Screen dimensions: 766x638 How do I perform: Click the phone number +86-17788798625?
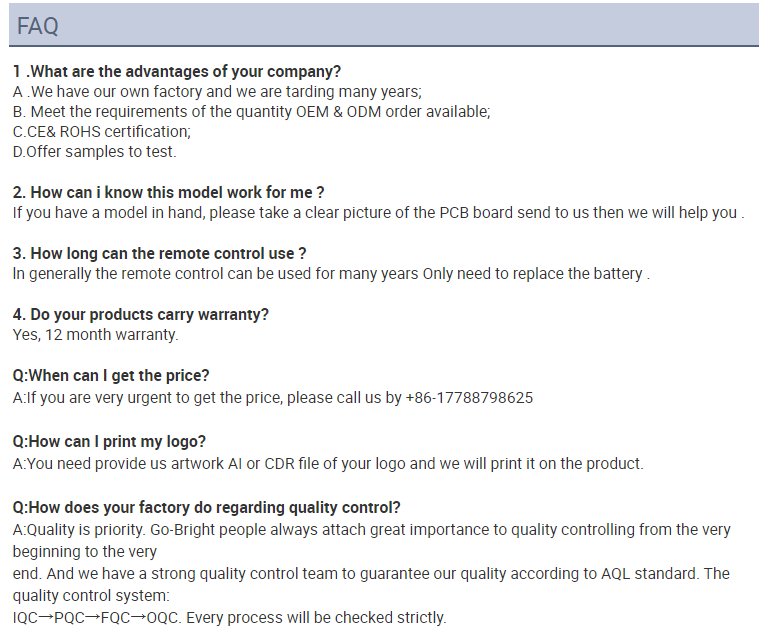(x=469, y=398)
